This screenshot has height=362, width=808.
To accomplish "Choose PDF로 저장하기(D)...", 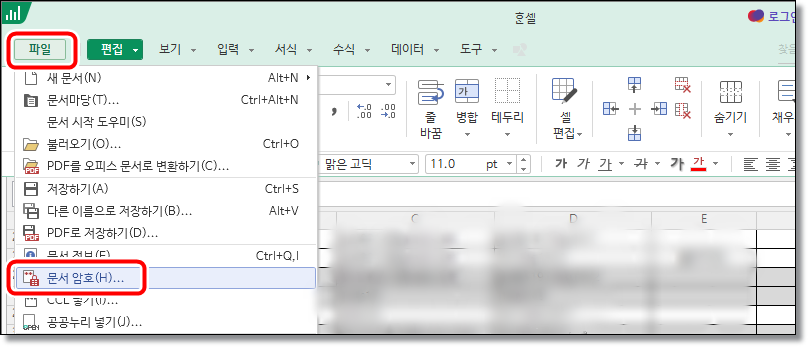I will tap(166, 233).
